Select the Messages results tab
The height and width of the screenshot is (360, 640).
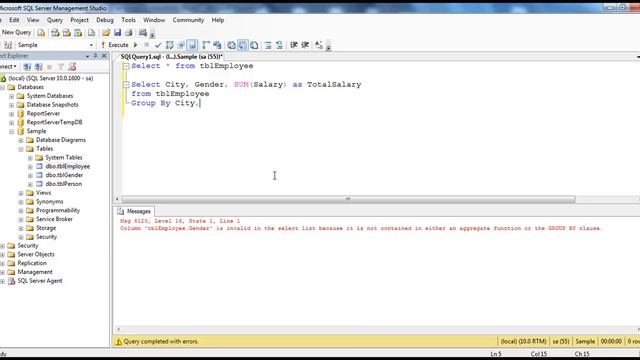tap(134, 211)
